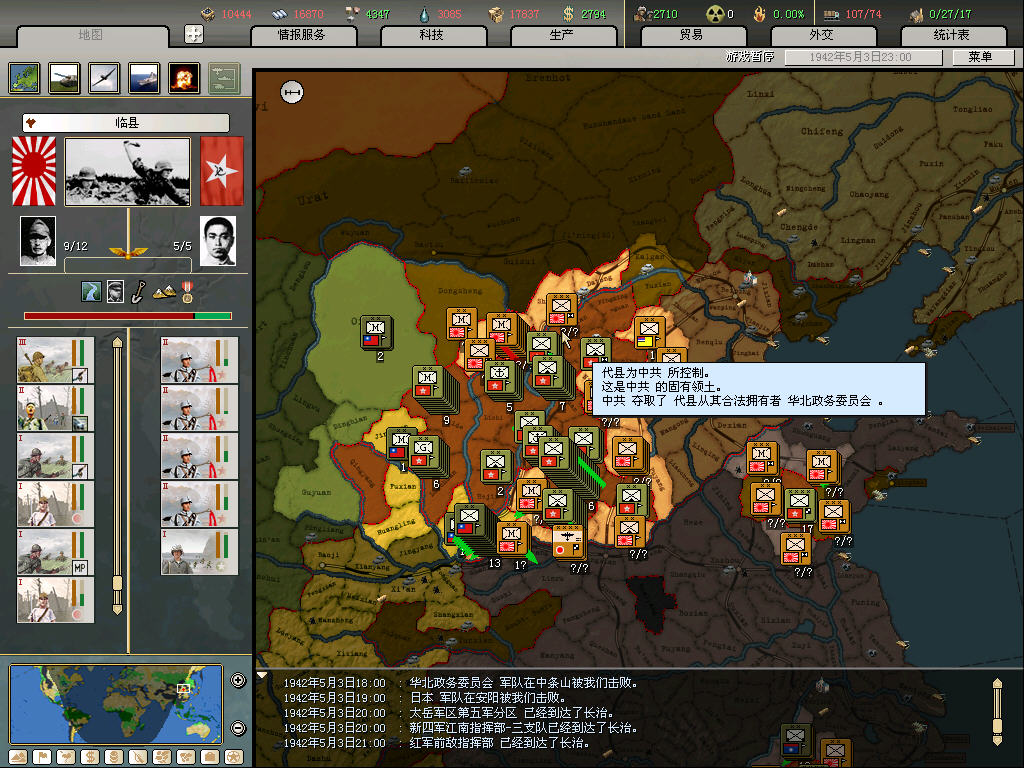
Task: Open the 生产 tab
Action: (x=562, y=35)
